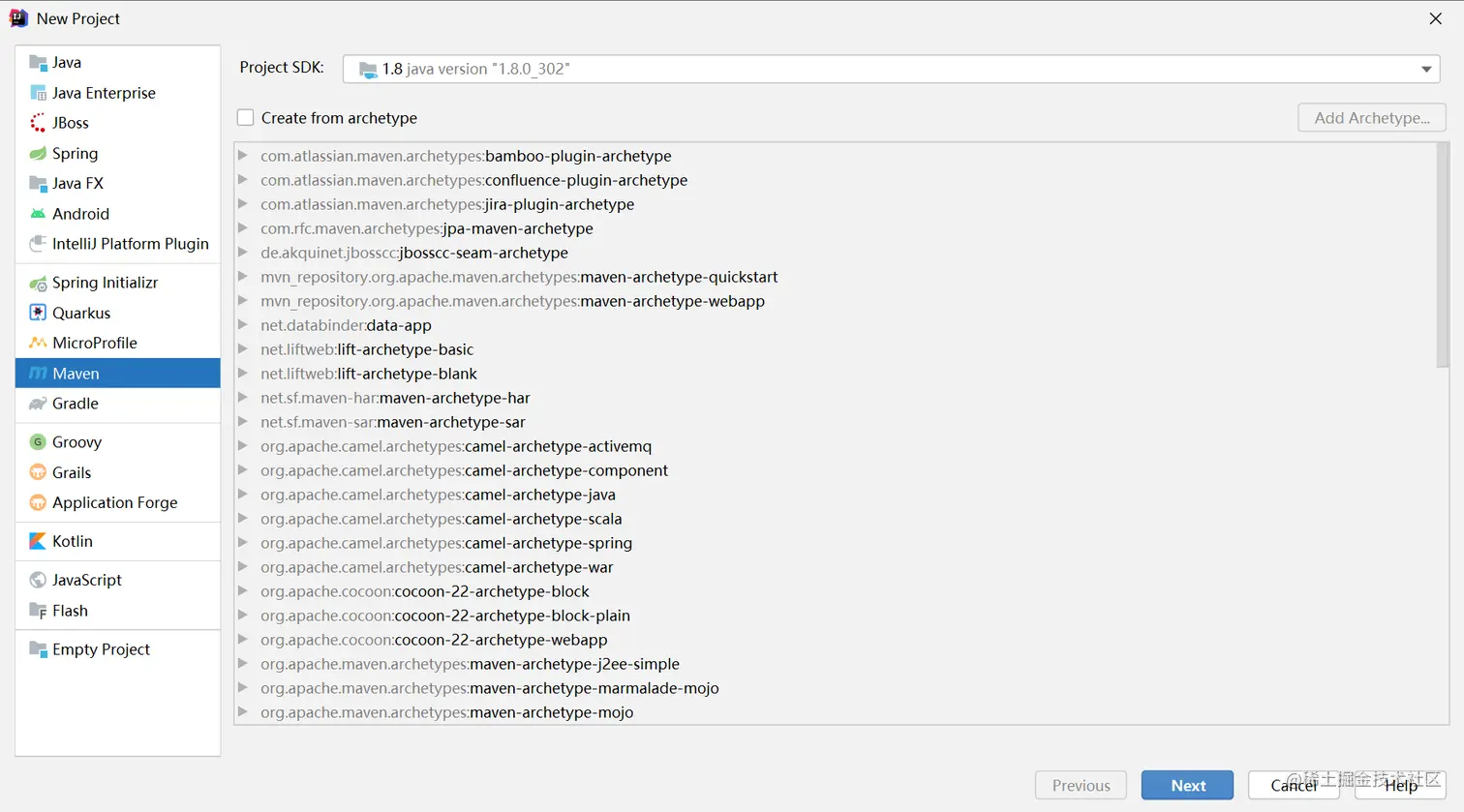
Task: Select Kotlin project type label
Action: point(73,541)
